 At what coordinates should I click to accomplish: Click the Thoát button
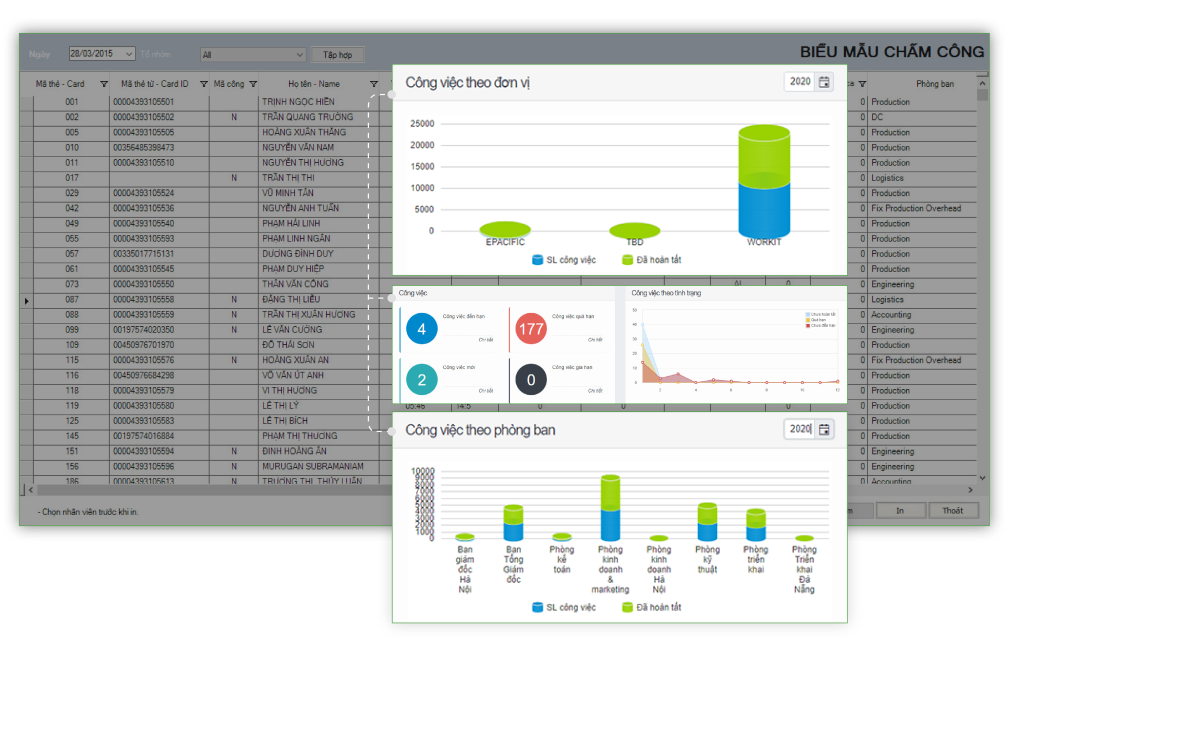pos(953,510)
